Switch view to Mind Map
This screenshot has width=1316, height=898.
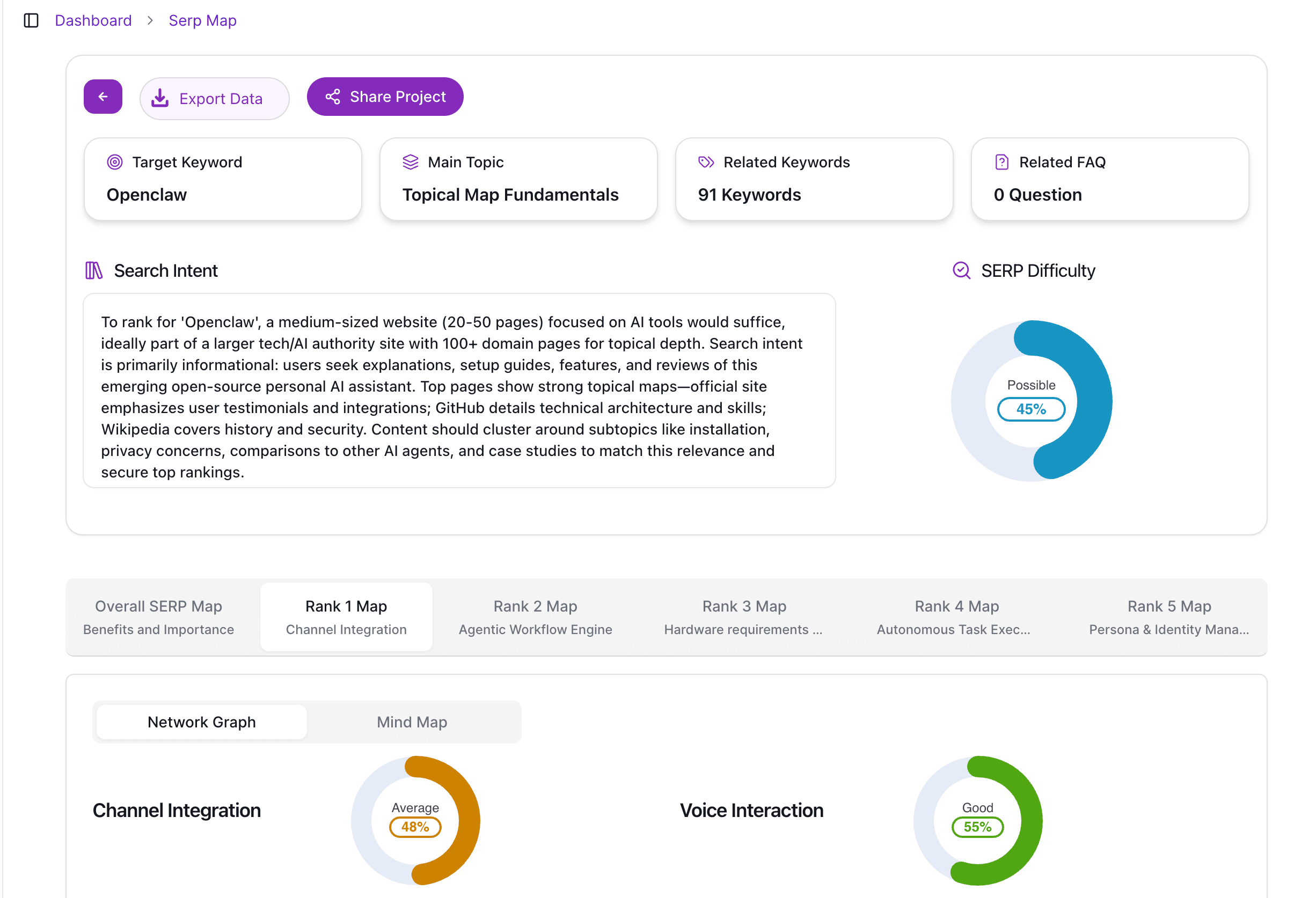click(x=412, y=722)
